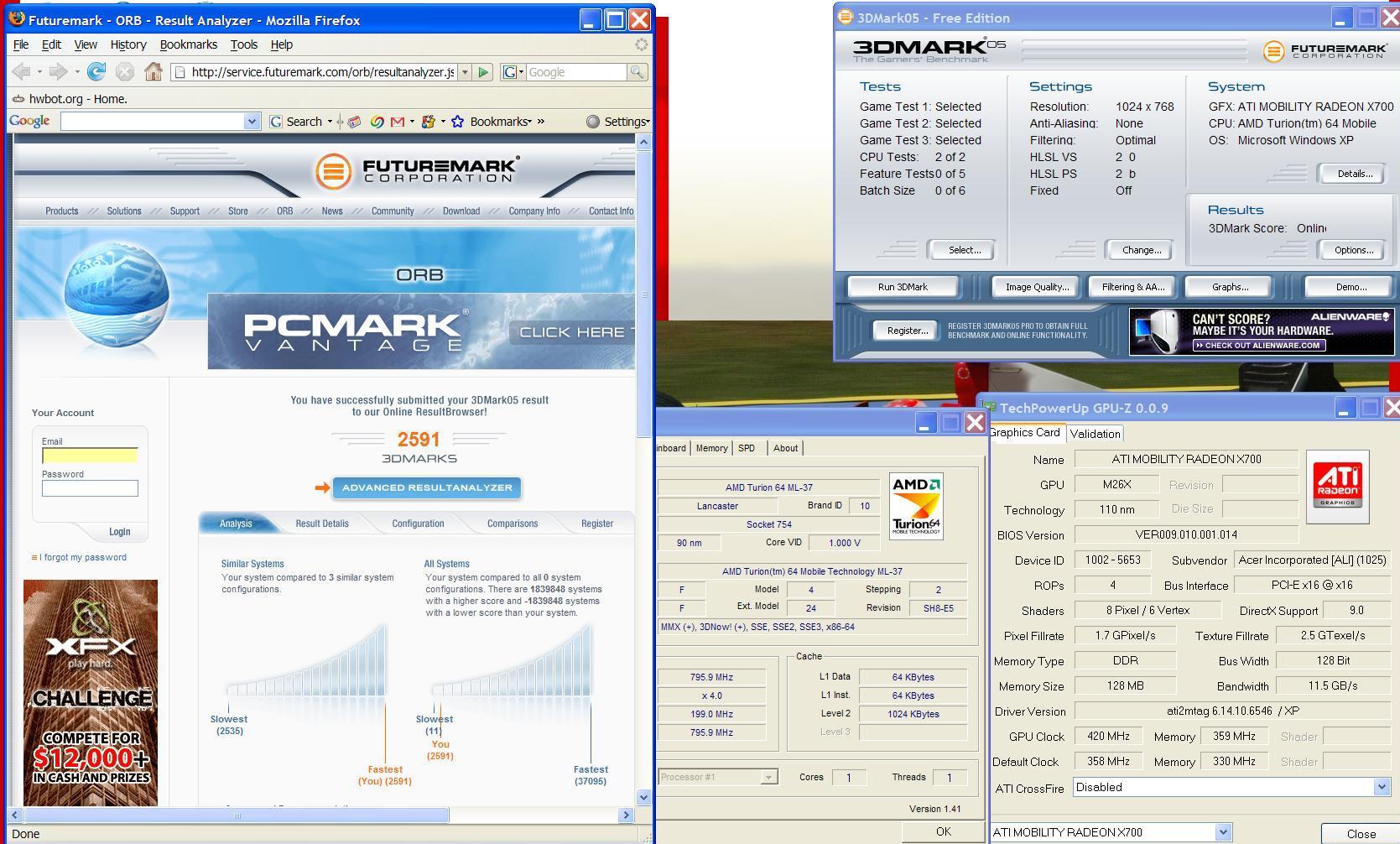1400x844 pixels.
Task: Click Run 3DMark button
Action: coord(903,287)
